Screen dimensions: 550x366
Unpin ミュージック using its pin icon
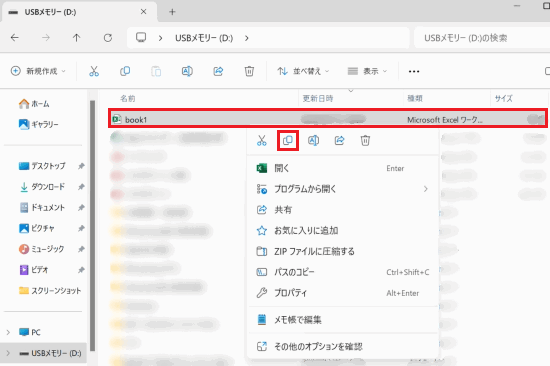(x=81, y=249)
